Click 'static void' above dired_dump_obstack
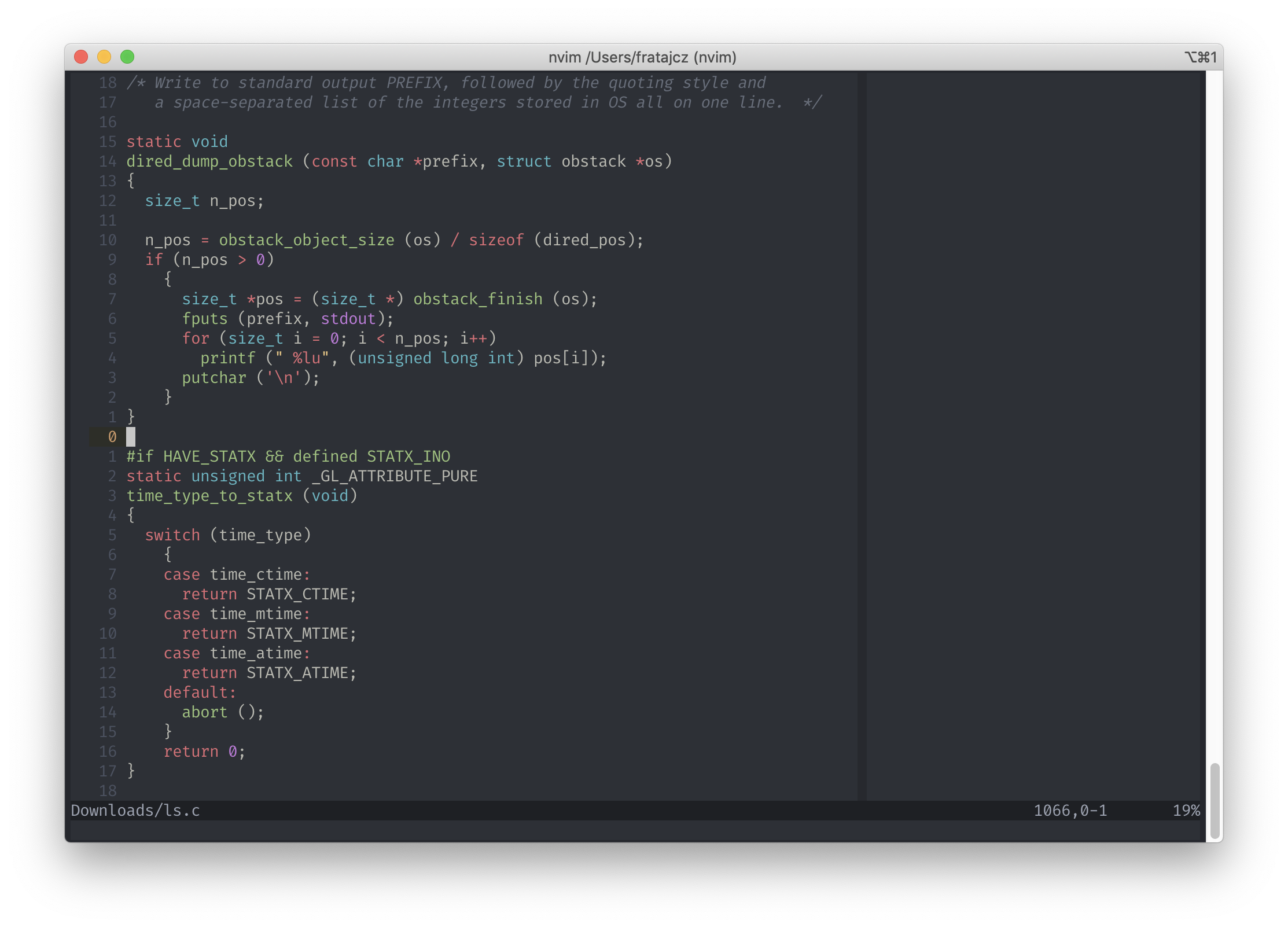Viewport: 1288px width, 928px height. click(177, 142)
